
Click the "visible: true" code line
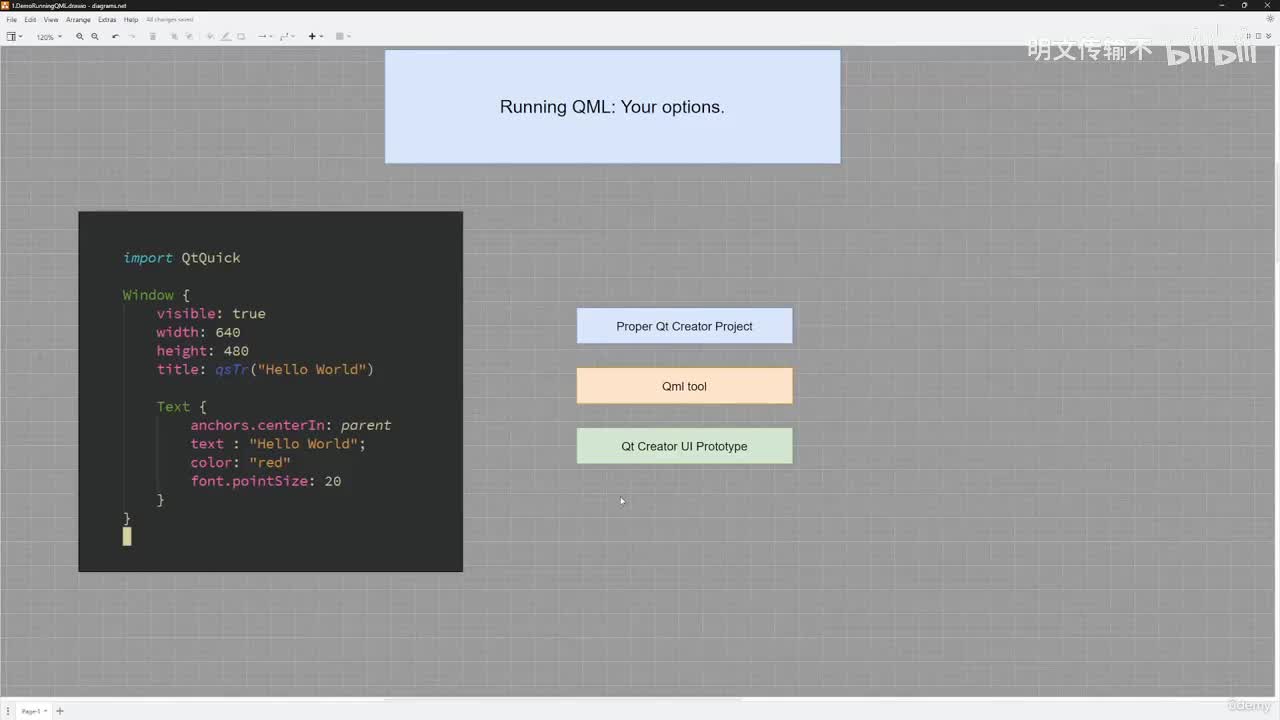click(211, 314)
